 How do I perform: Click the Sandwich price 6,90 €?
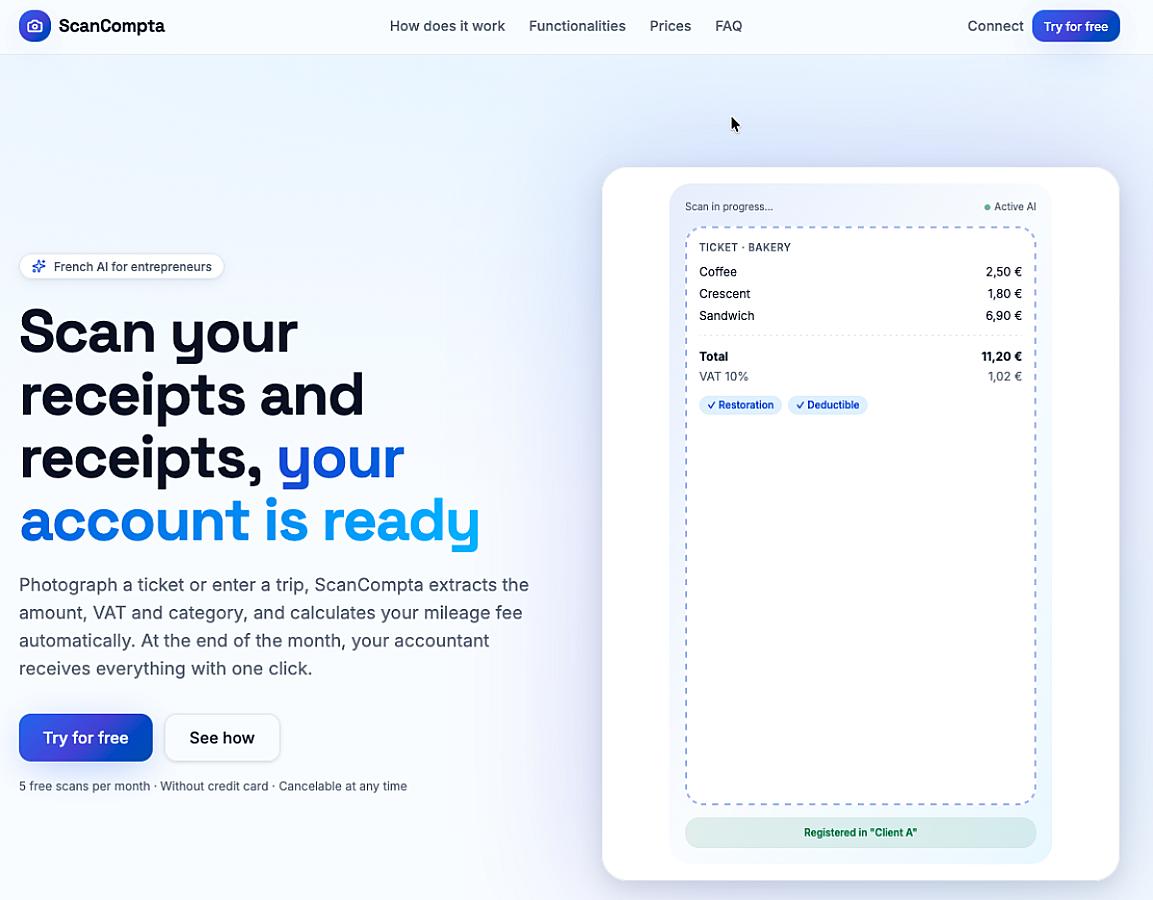(x=1004, y=315)
